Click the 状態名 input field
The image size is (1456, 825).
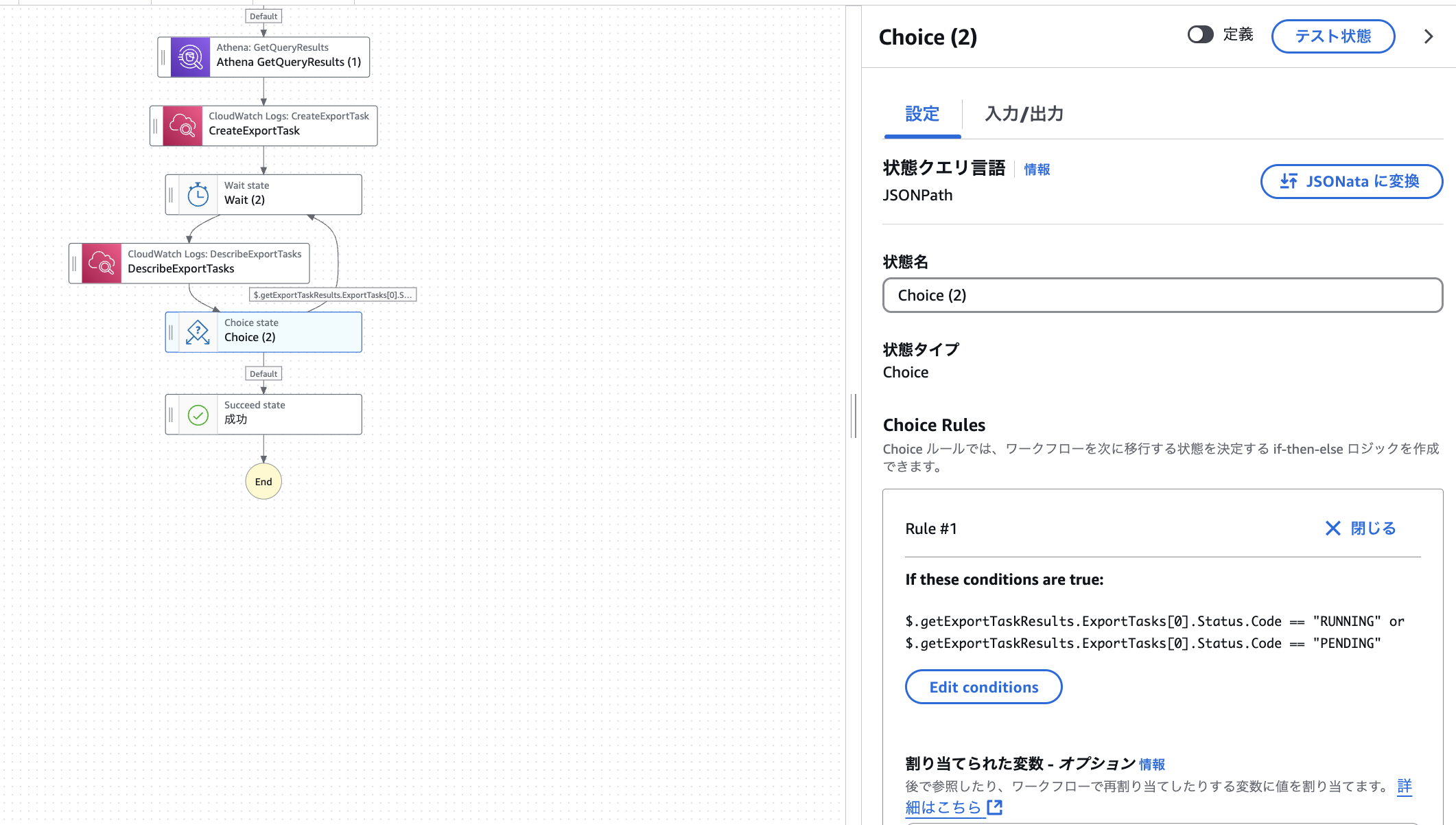1162,295
